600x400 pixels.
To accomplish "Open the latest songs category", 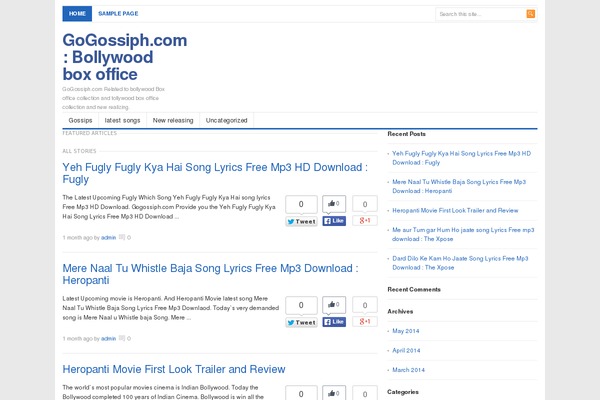I will (x=122, y=120).
